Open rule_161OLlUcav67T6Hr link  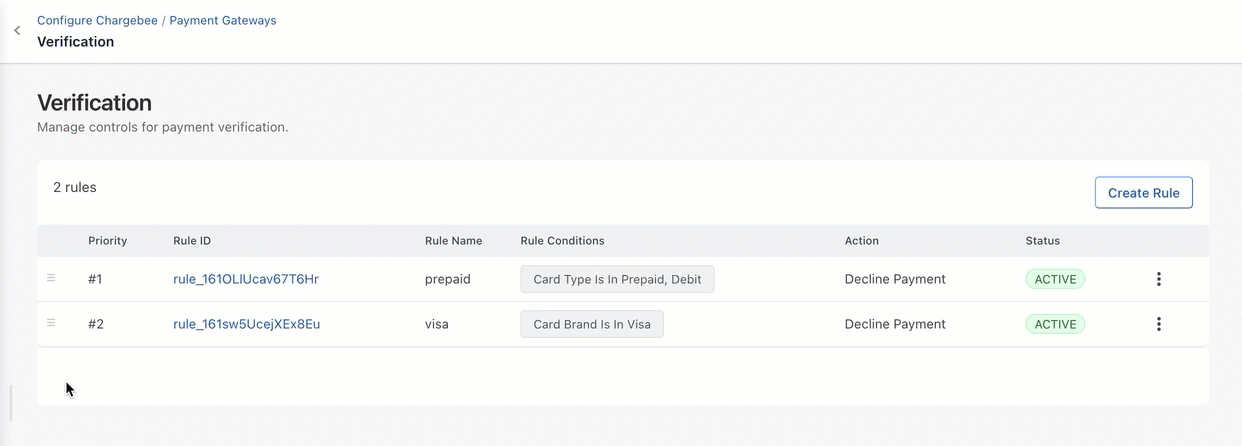click(x=246, y=279)
